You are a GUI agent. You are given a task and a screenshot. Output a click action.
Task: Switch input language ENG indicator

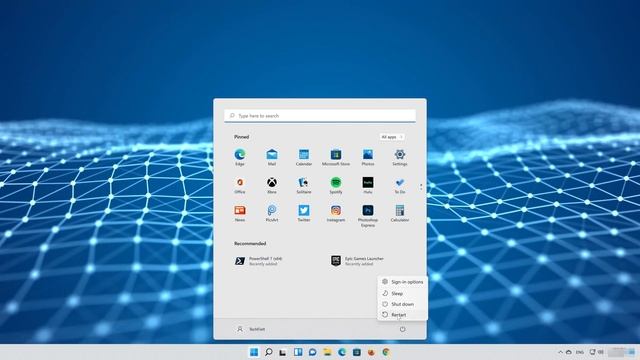point(580,352)
